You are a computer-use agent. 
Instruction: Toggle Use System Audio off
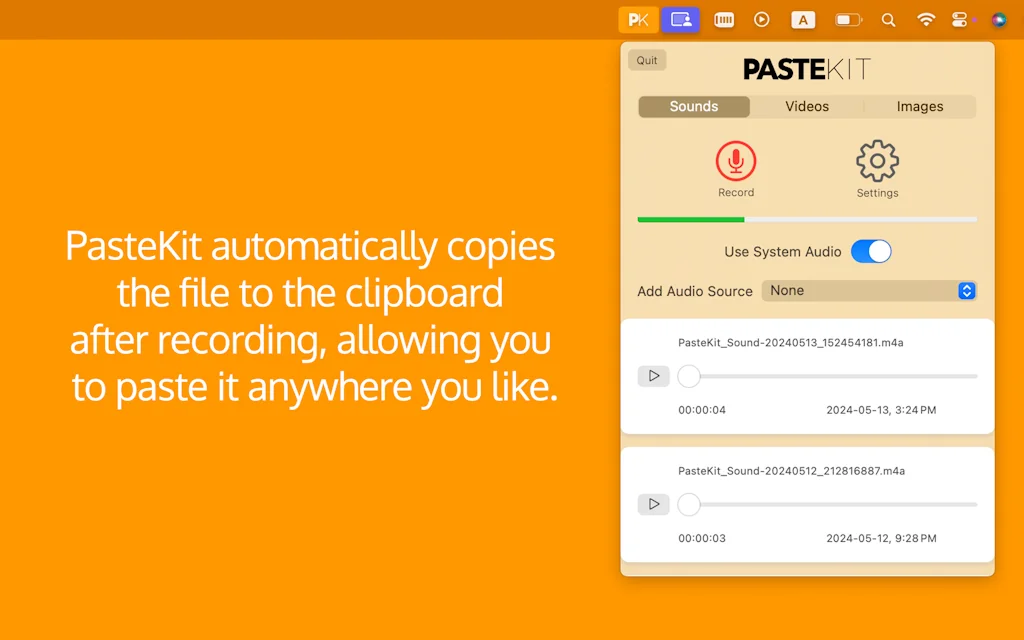pos(870,251)
